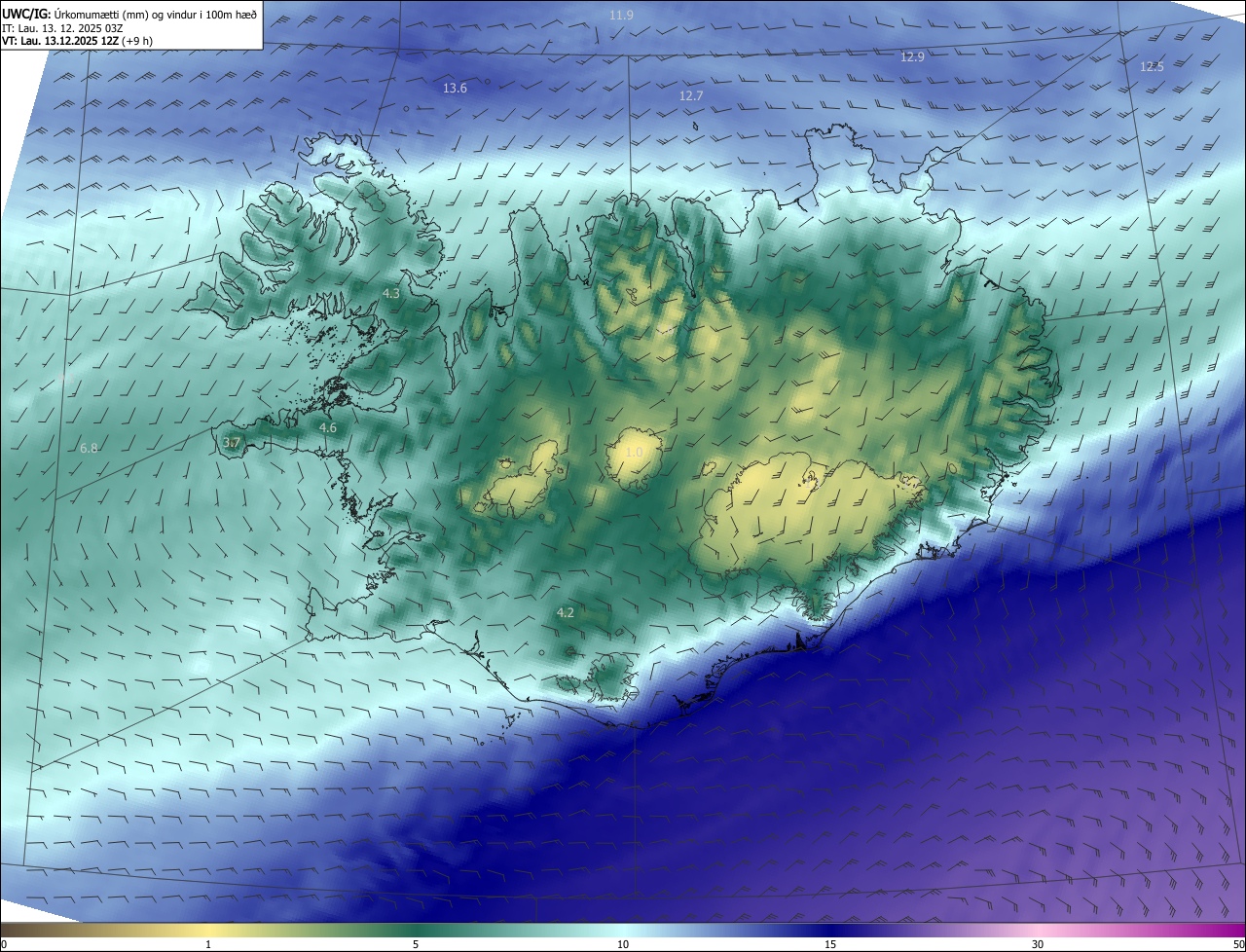The width and height of the screenshot is (1246, 952).
Task: Click the 50 tick on the color scale
Action: (1238, 944)
